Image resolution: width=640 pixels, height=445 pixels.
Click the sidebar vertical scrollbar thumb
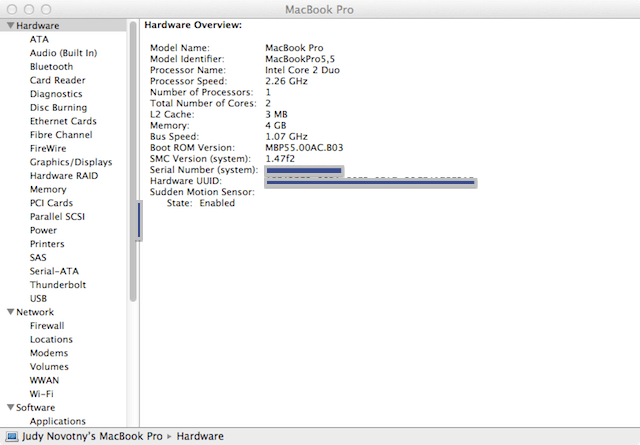(133, 161)
